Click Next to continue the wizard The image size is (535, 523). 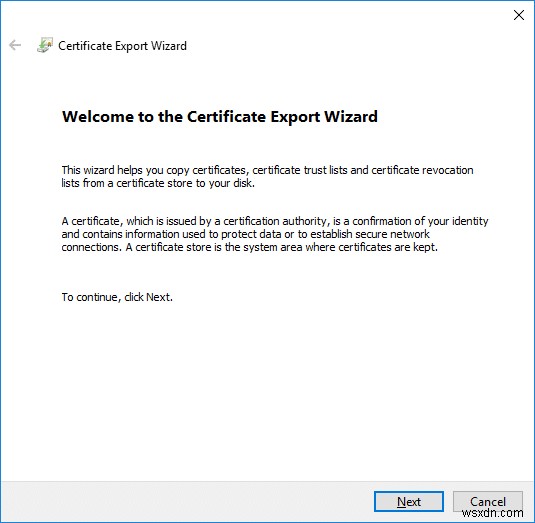tap(409, 502)
